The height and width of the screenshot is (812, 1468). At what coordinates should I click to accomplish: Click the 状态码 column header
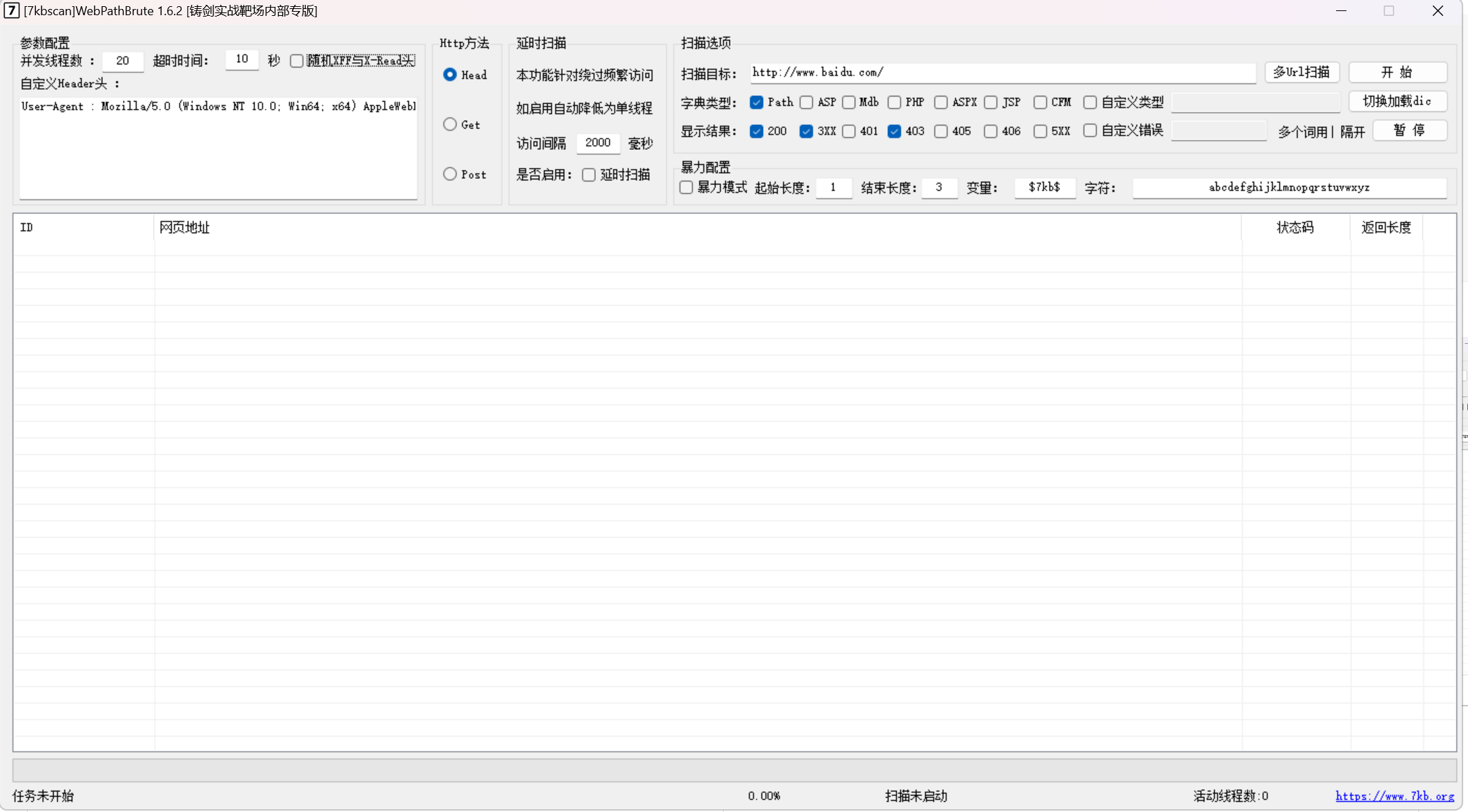1295,227
